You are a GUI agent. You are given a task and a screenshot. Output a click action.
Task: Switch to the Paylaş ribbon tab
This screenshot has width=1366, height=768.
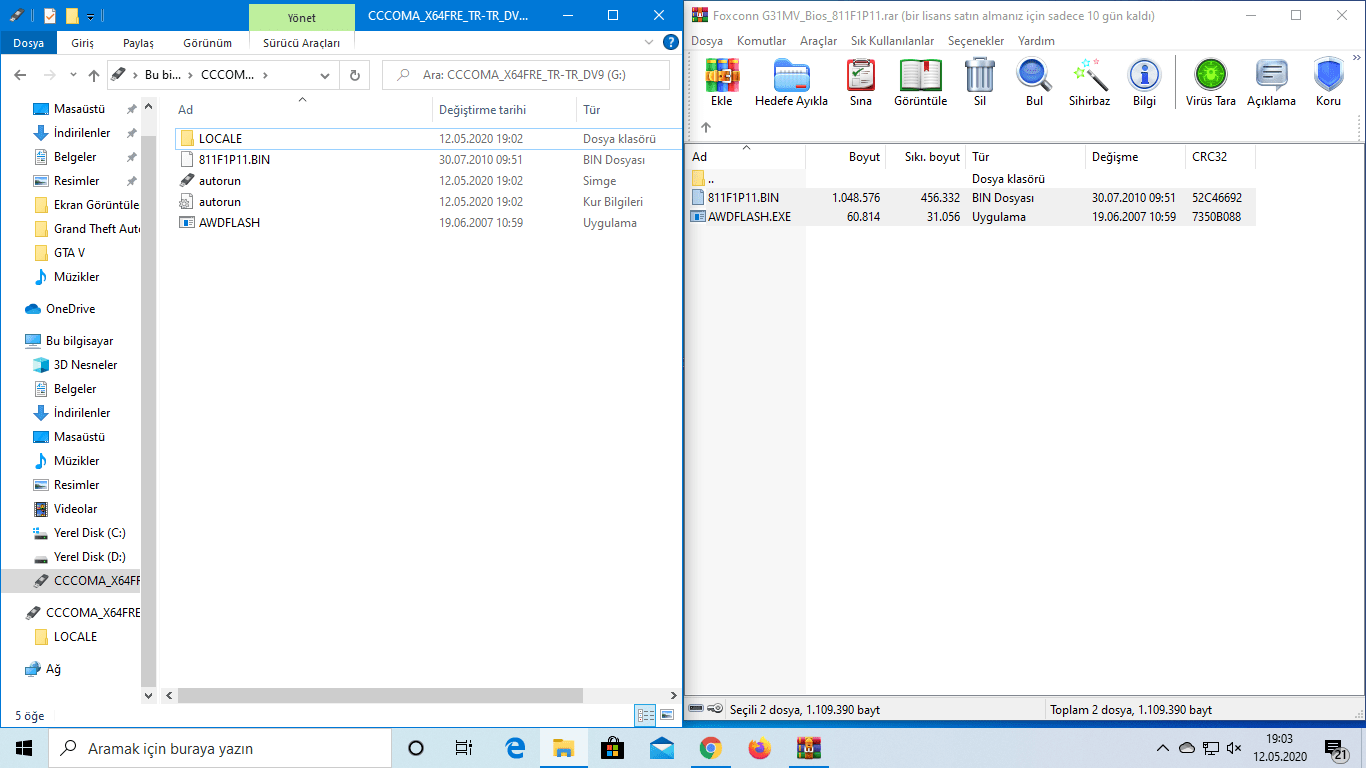138,43
